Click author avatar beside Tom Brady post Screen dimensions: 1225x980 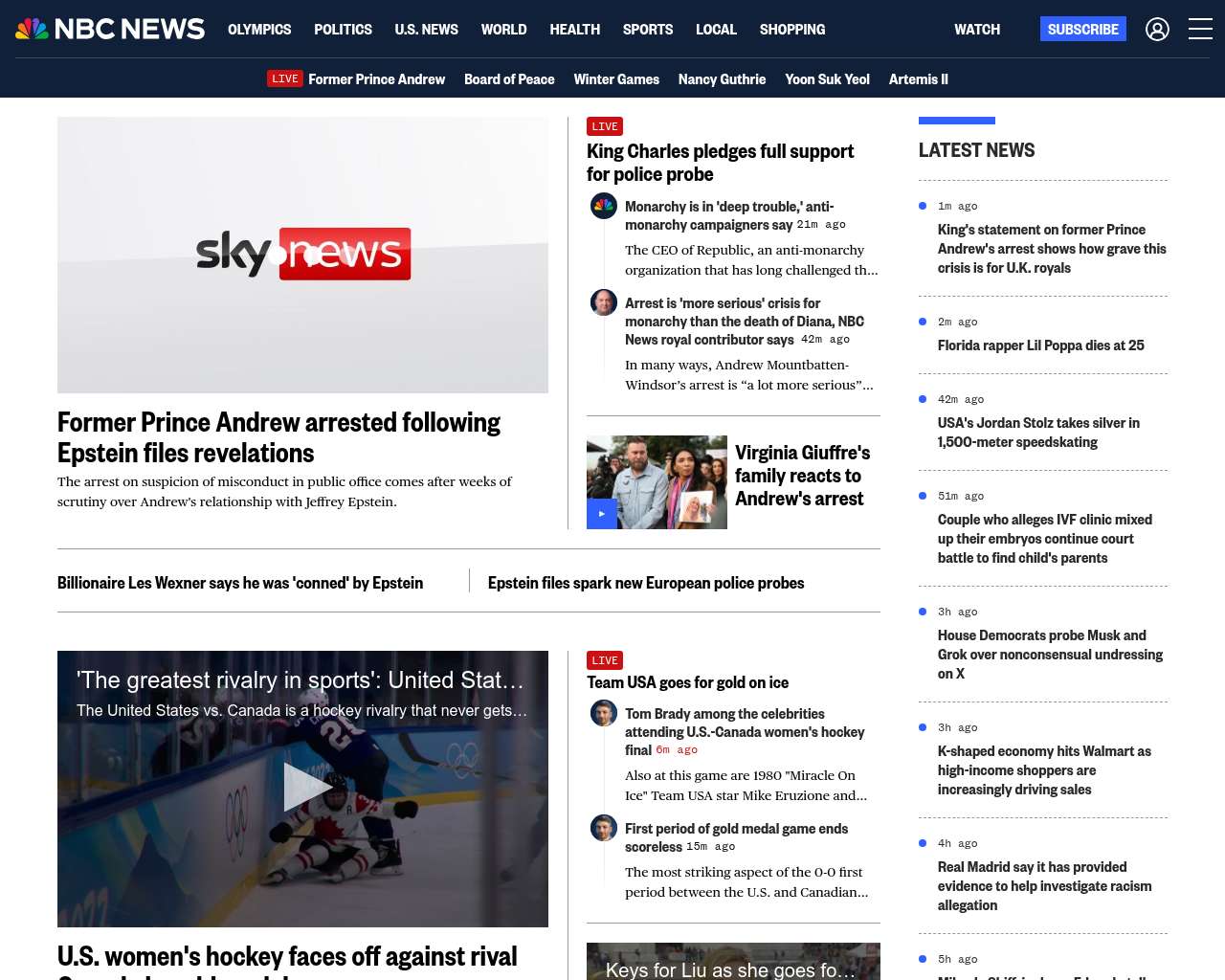[604, 713]
